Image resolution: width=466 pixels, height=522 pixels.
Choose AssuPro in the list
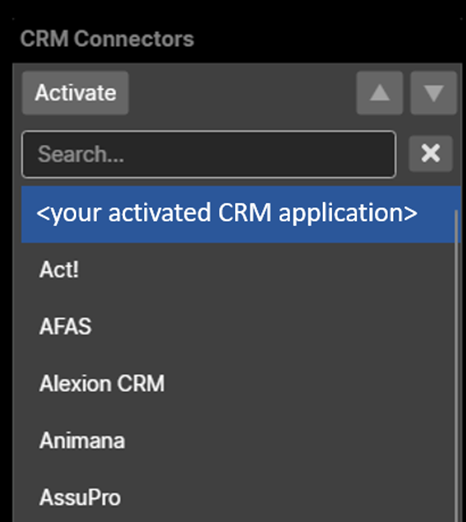238,497
